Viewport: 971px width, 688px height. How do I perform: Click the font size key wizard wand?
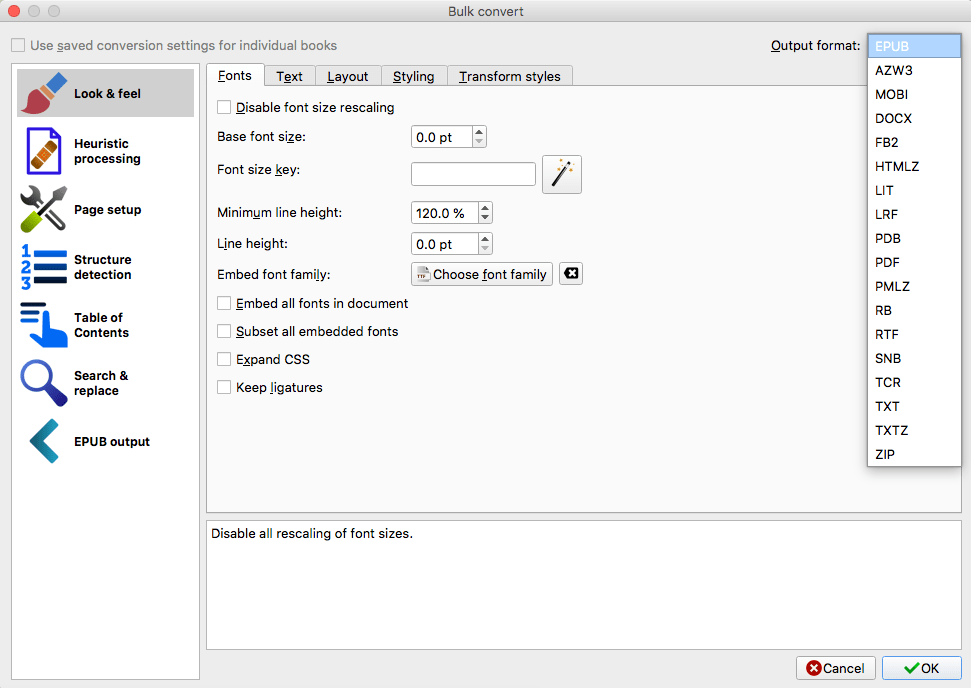point(561,174)
